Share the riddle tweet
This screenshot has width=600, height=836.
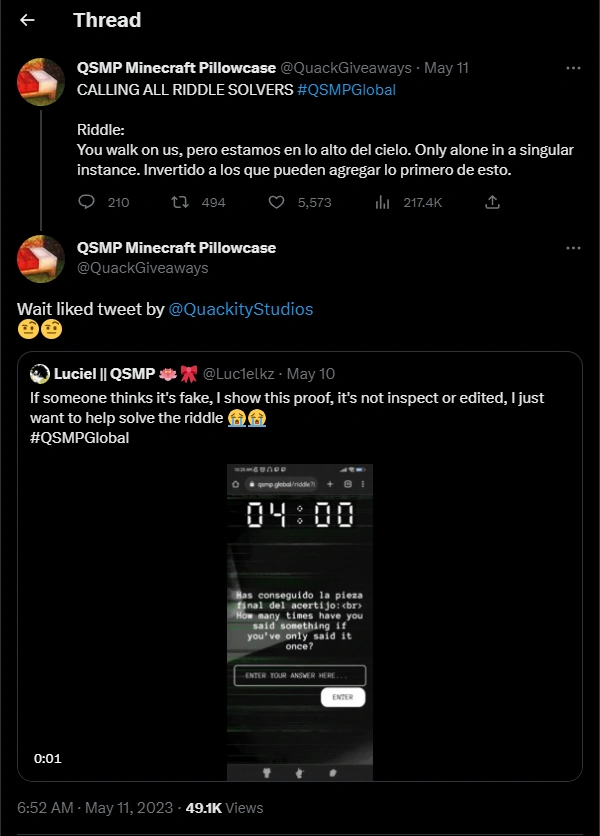tap(492, 202)
